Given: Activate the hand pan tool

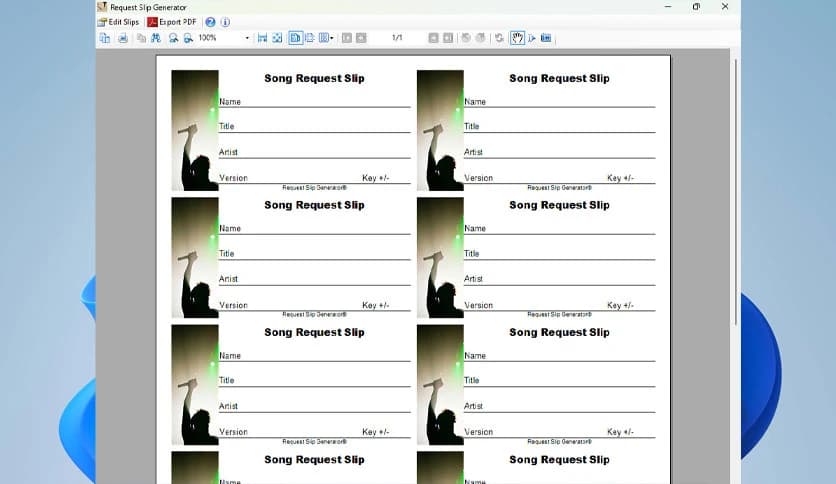Looking at the screenshot, I should click(x=517, y=38).
